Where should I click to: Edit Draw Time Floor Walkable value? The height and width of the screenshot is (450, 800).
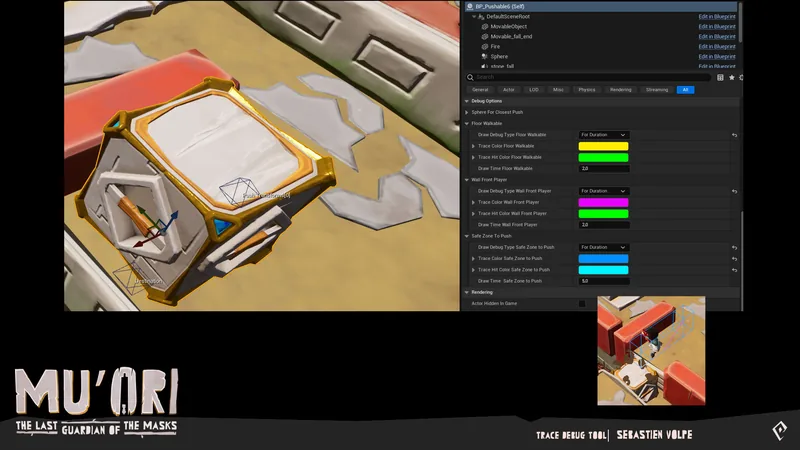(604, 168)
